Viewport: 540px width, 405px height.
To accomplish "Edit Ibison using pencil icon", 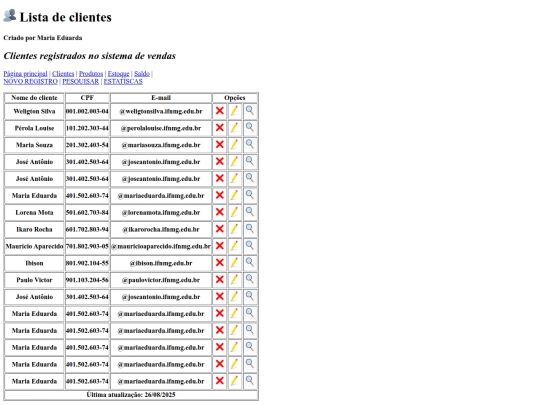I will [x=234, y=263].
